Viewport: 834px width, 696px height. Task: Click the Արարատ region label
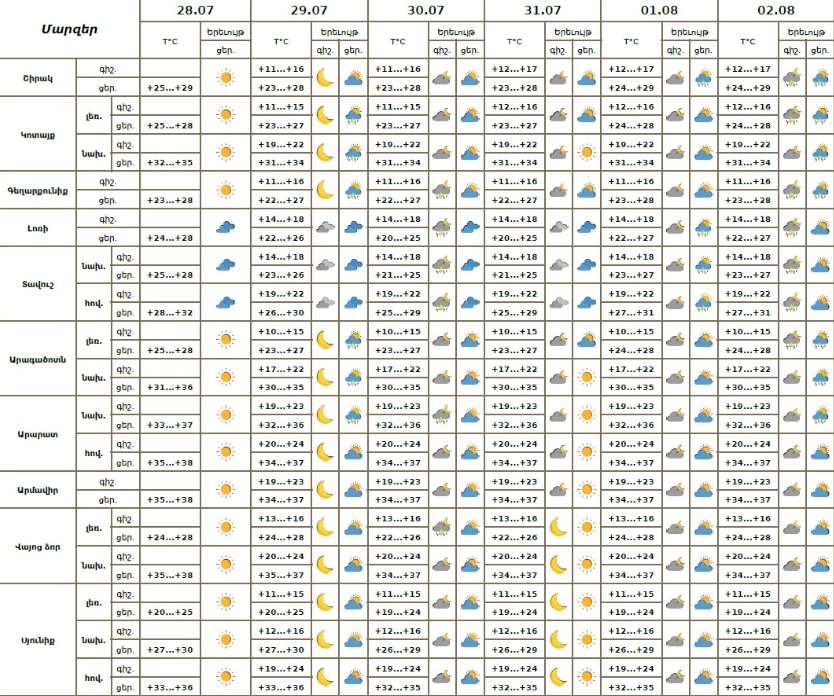click(38, 434)
